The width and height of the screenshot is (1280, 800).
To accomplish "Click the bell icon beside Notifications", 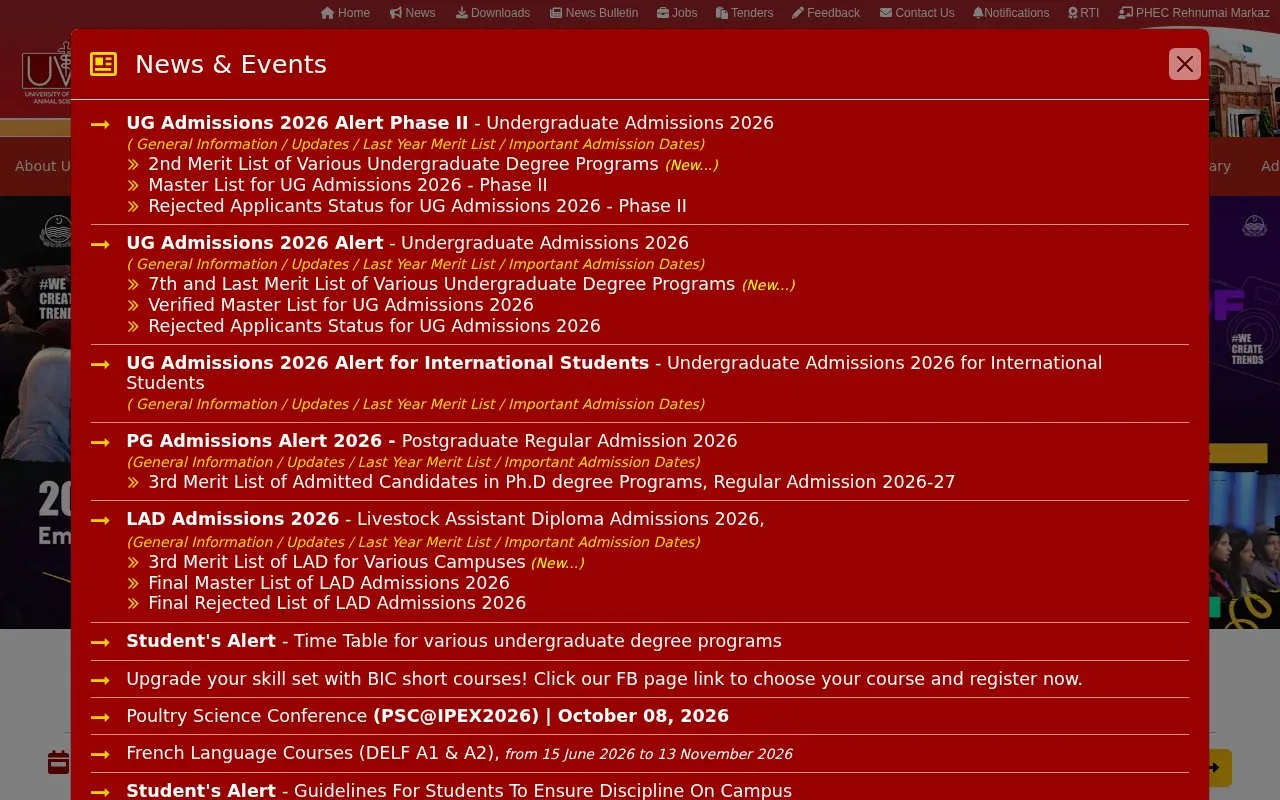I will (x=978, y=13).
